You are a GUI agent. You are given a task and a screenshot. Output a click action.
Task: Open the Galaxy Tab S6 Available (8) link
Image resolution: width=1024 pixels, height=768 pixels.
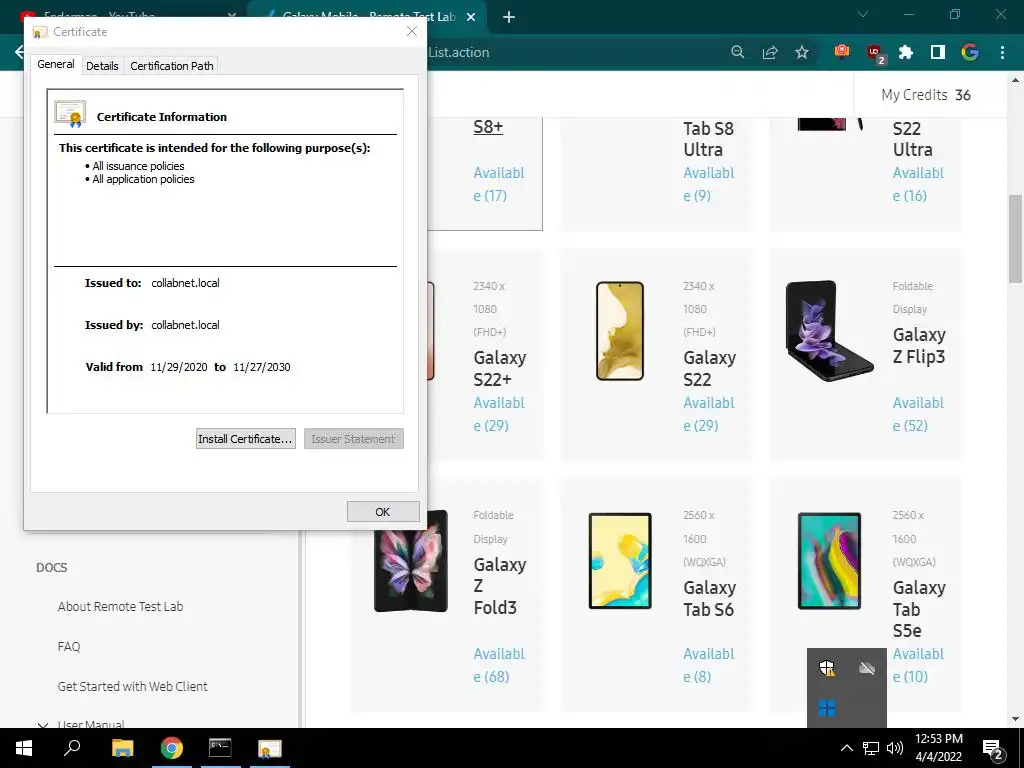pyautogui.click(x=709, y=665)
